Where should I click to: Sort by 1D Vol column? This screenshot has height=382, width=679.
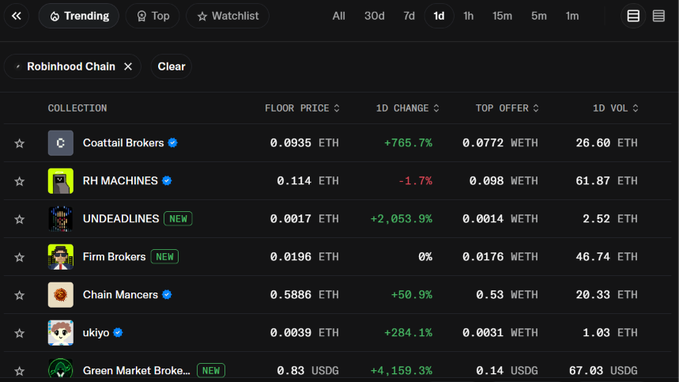click(x=615, y=108)
